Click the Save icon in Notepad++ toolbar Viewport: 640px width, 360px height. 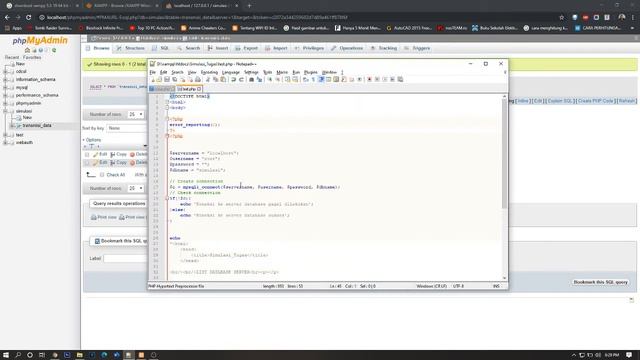click(167, 80)
